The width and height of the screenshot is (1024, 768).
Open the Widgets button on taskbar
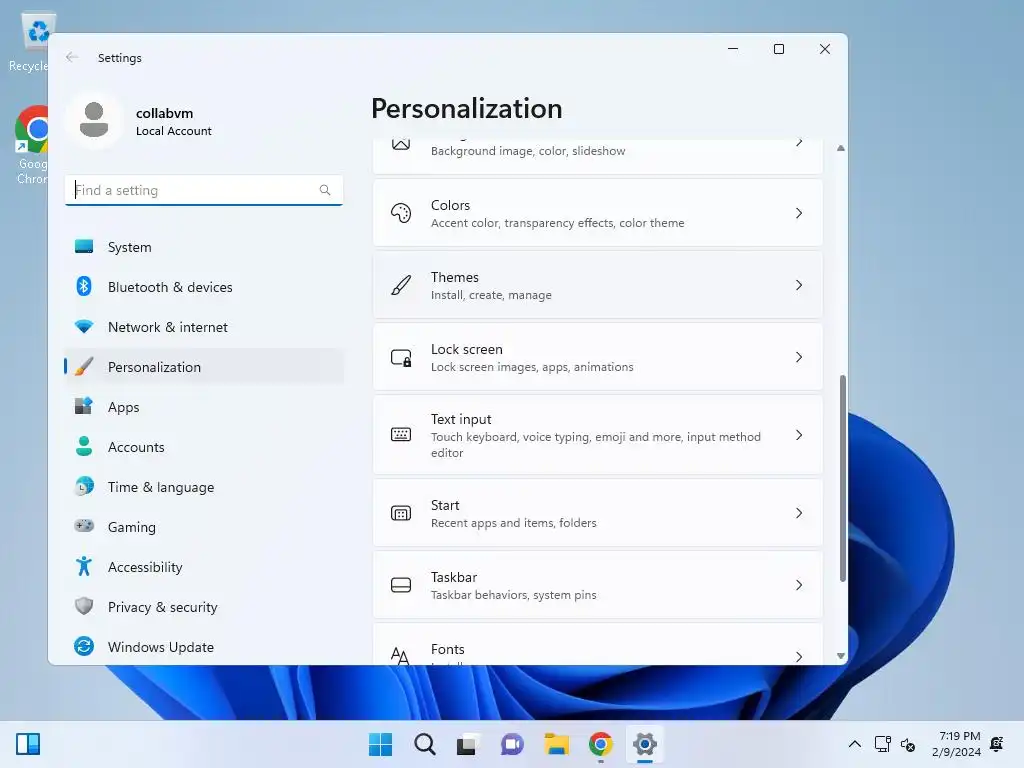28,744
